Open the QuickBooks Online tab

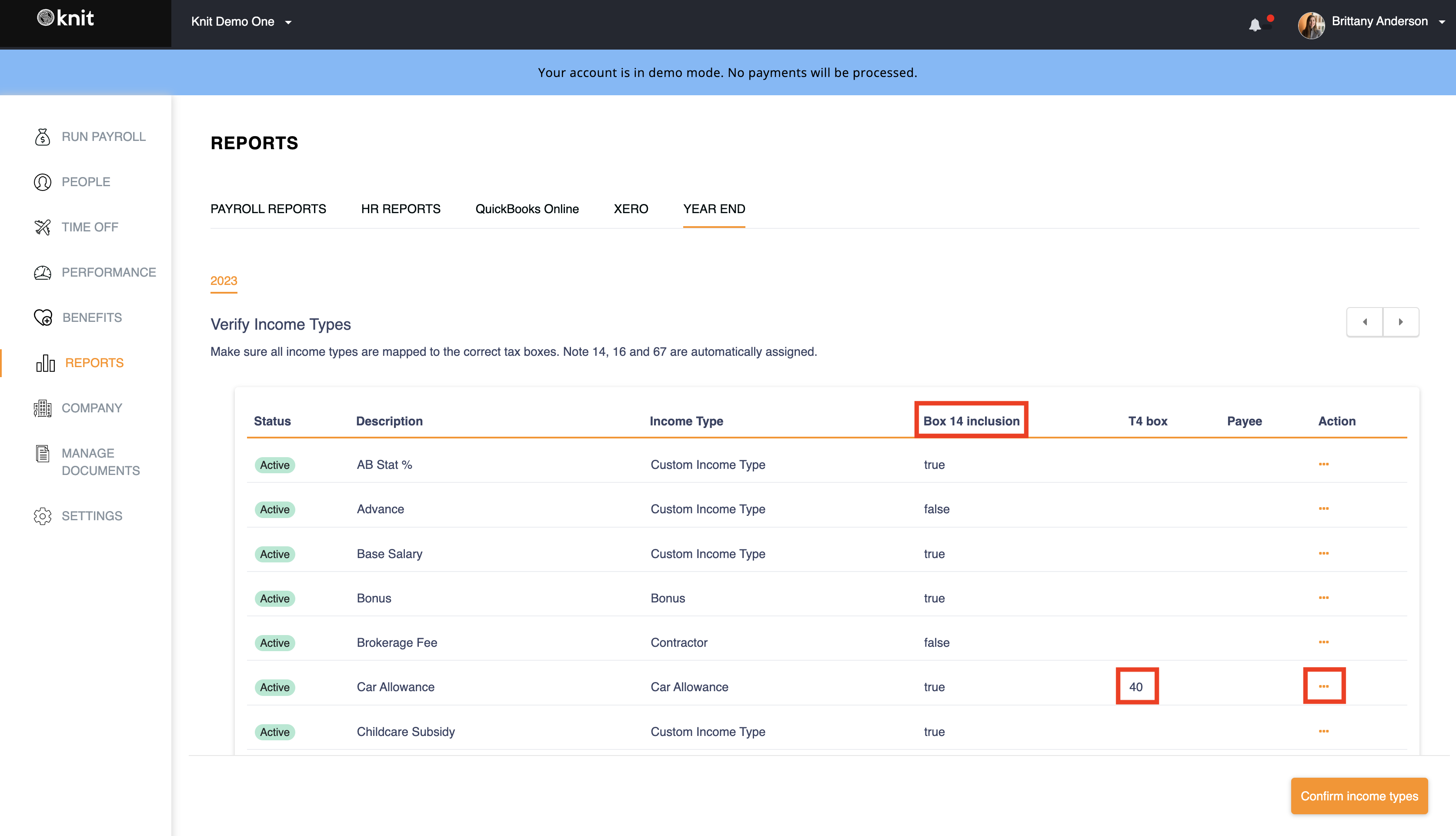pos(527,209)
